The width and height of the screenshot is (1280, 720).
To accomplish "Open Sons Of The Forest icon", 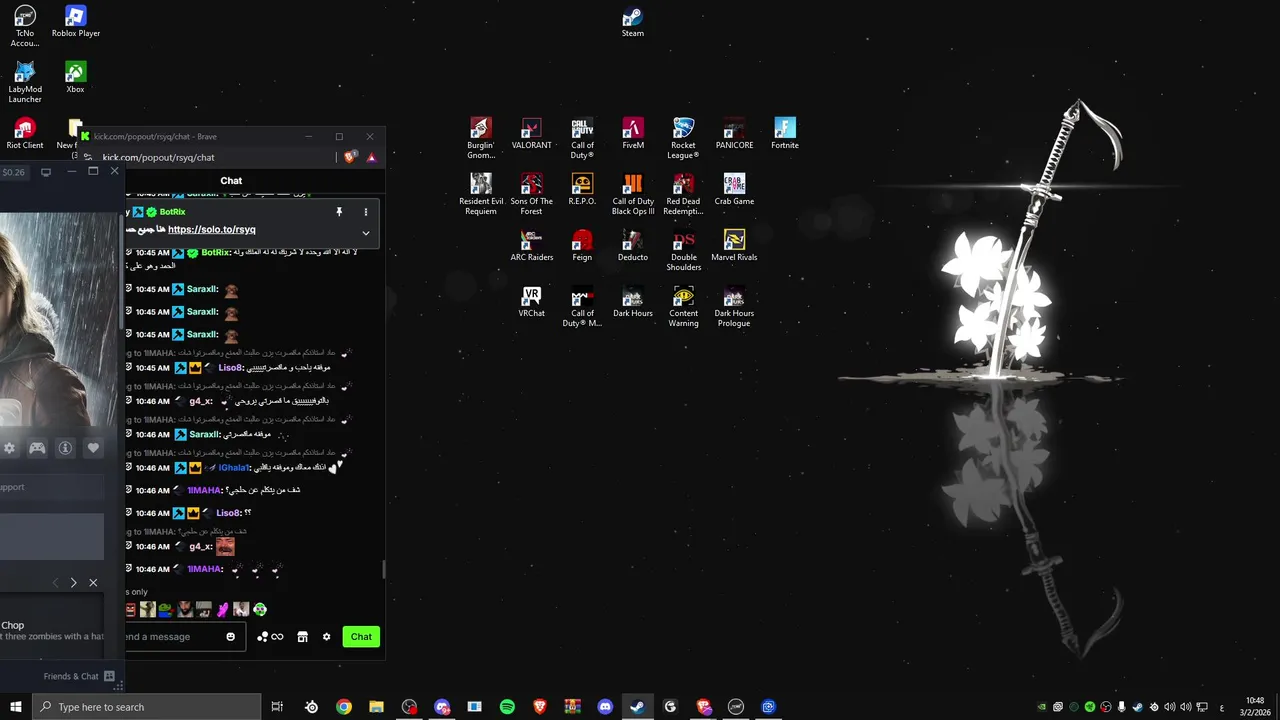I will pyautogui.click(x=531, y=194).
